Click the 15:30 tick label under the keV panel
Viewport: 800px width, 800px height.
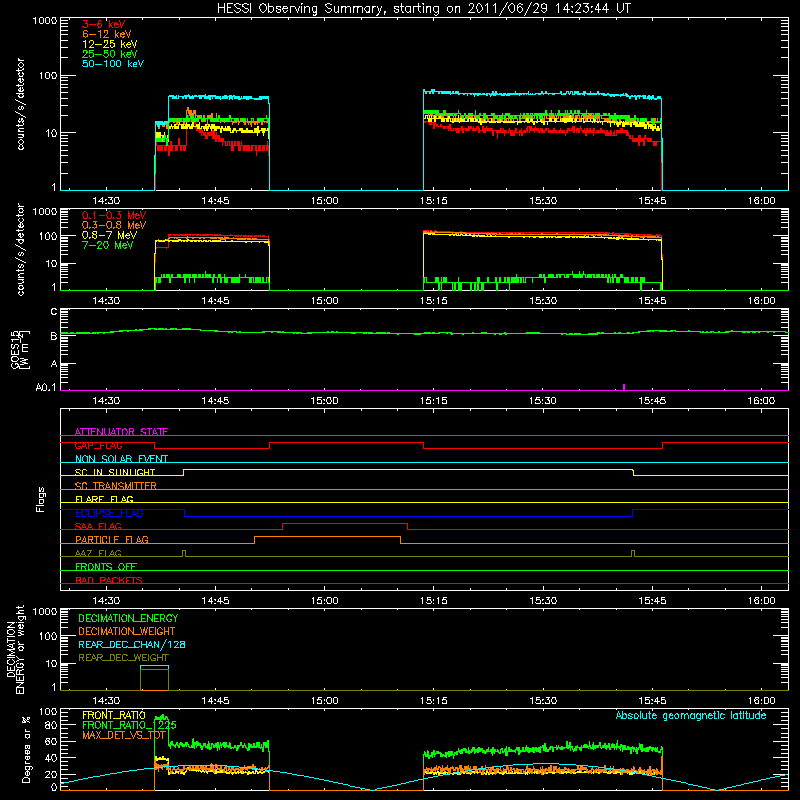click(543, 201)
